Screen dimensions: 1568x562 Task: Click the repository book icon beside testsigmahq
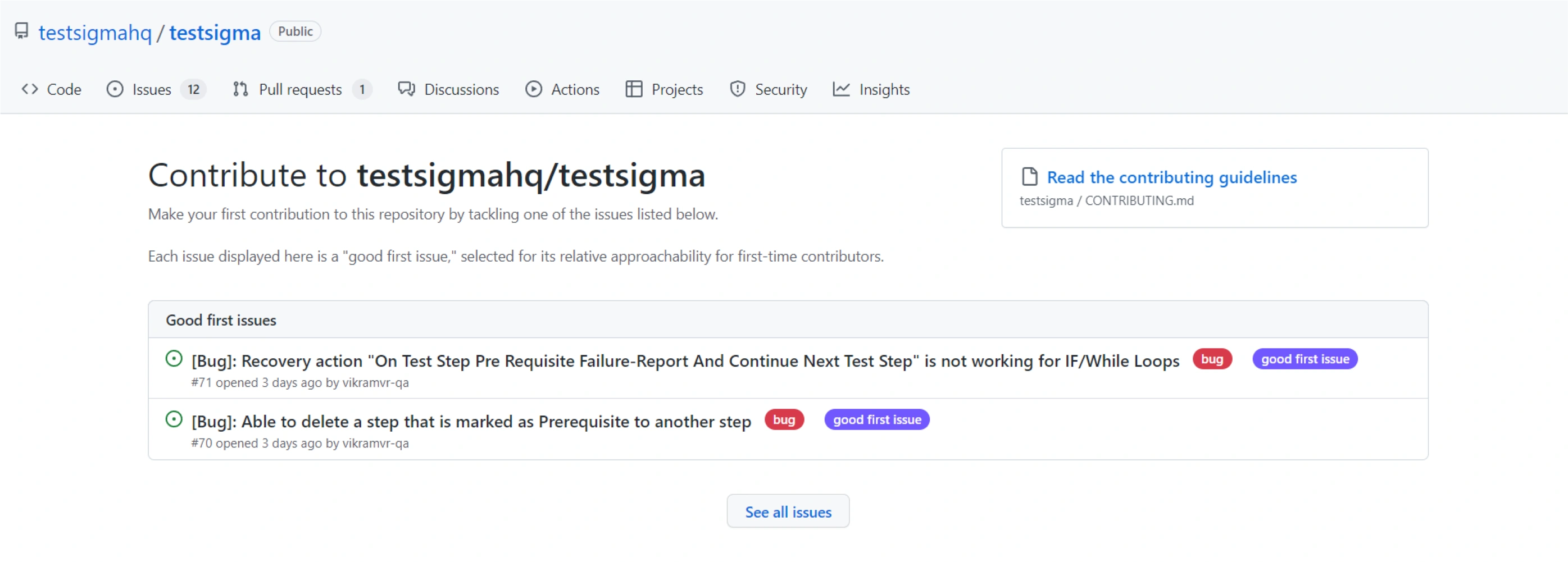click(21, 31)
